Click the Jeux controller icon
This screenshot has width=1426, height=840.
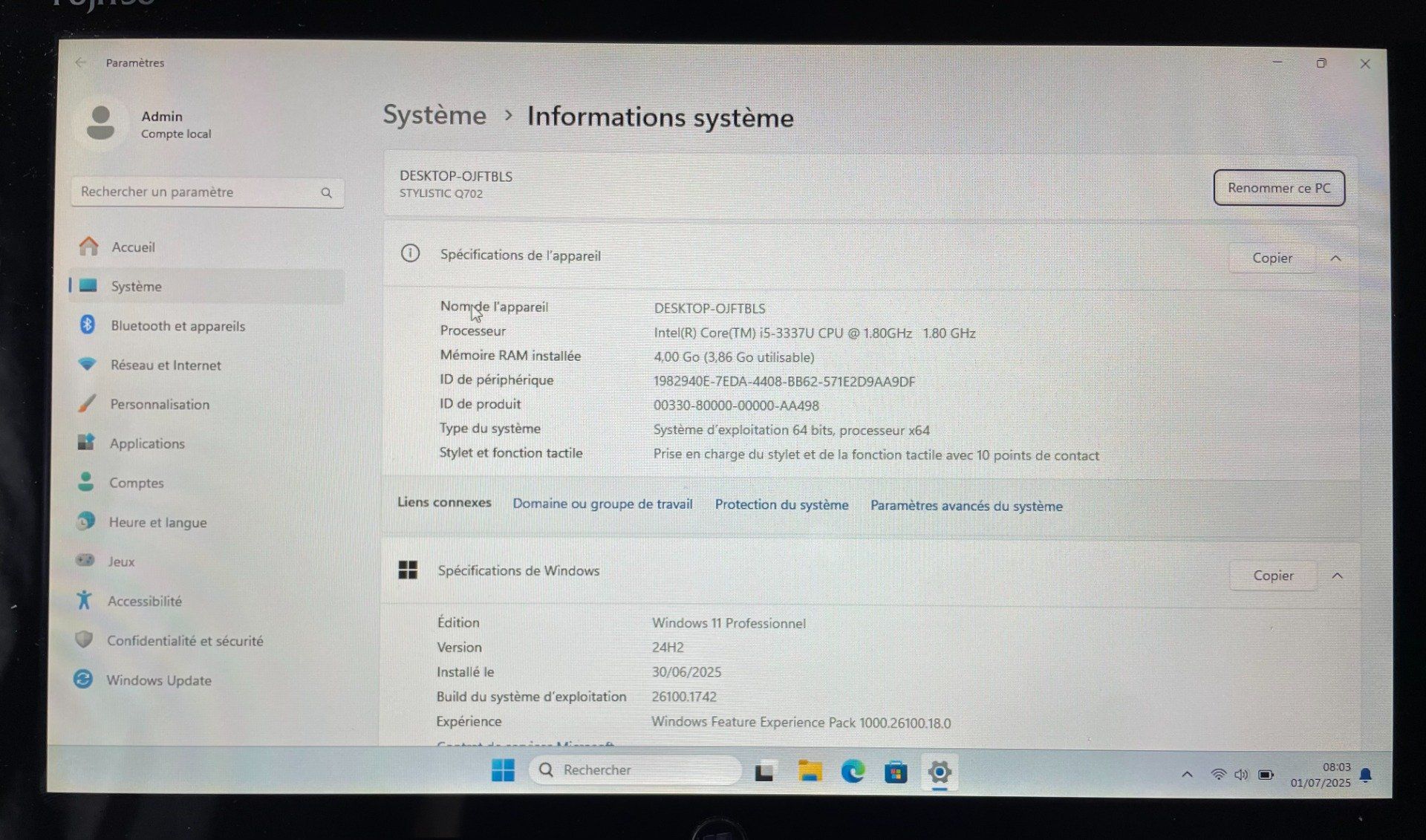tap(85, 560)
